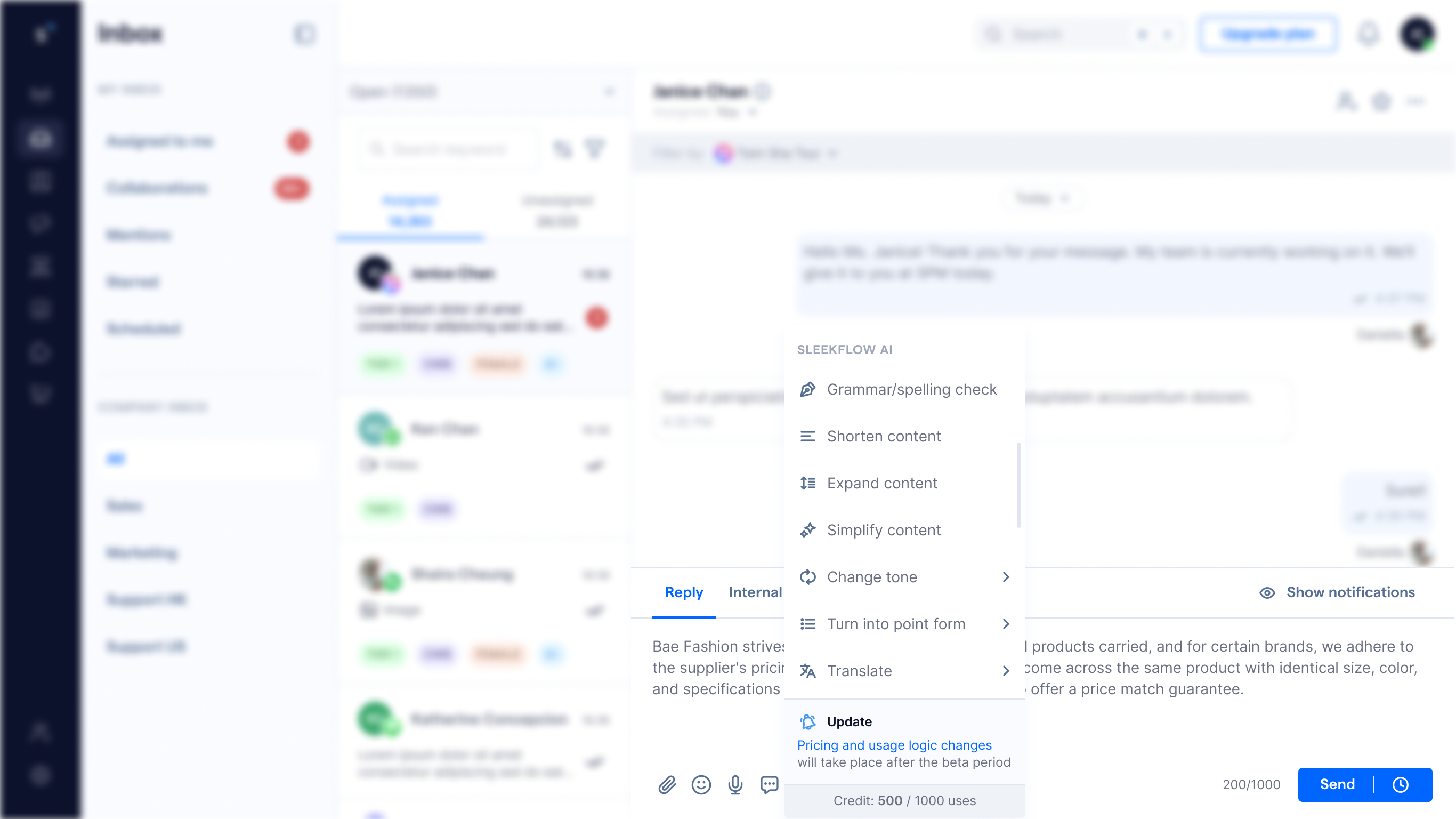
Task: Click the Send button
Action: click(x=1337, y=784)
